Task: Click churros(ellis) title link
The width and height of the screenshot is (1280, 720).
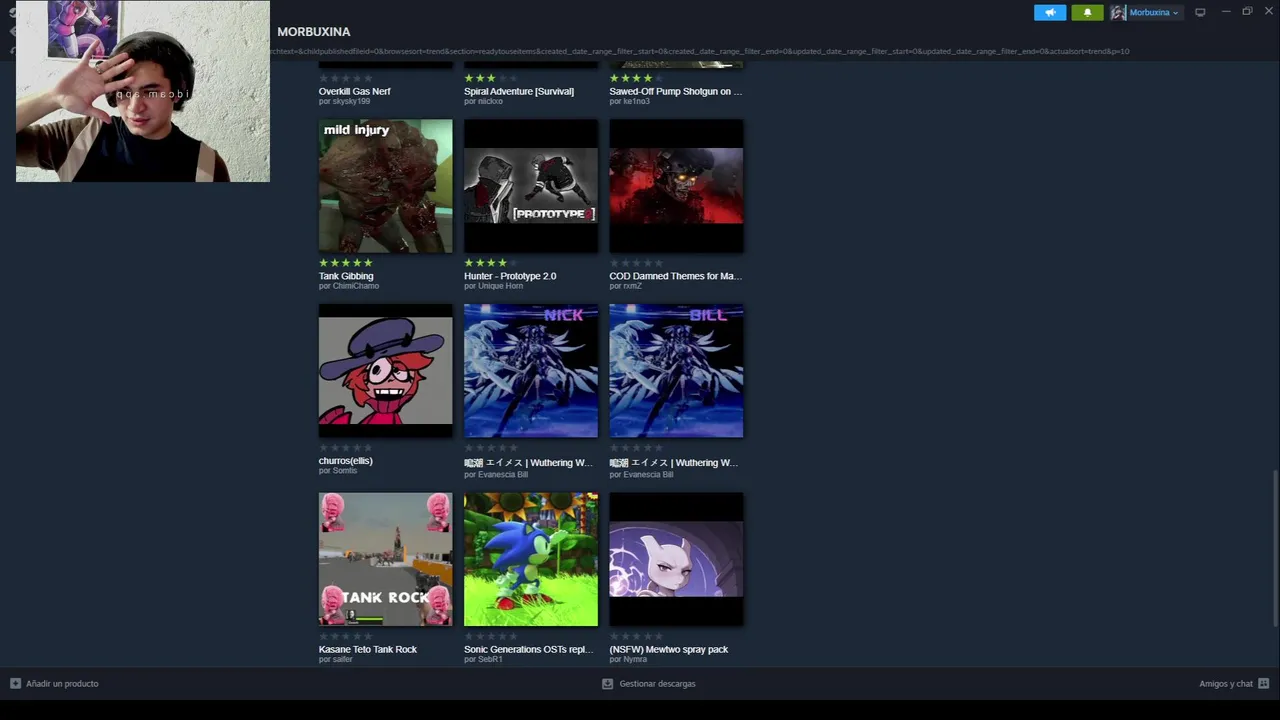Action: tap(346, 461)
